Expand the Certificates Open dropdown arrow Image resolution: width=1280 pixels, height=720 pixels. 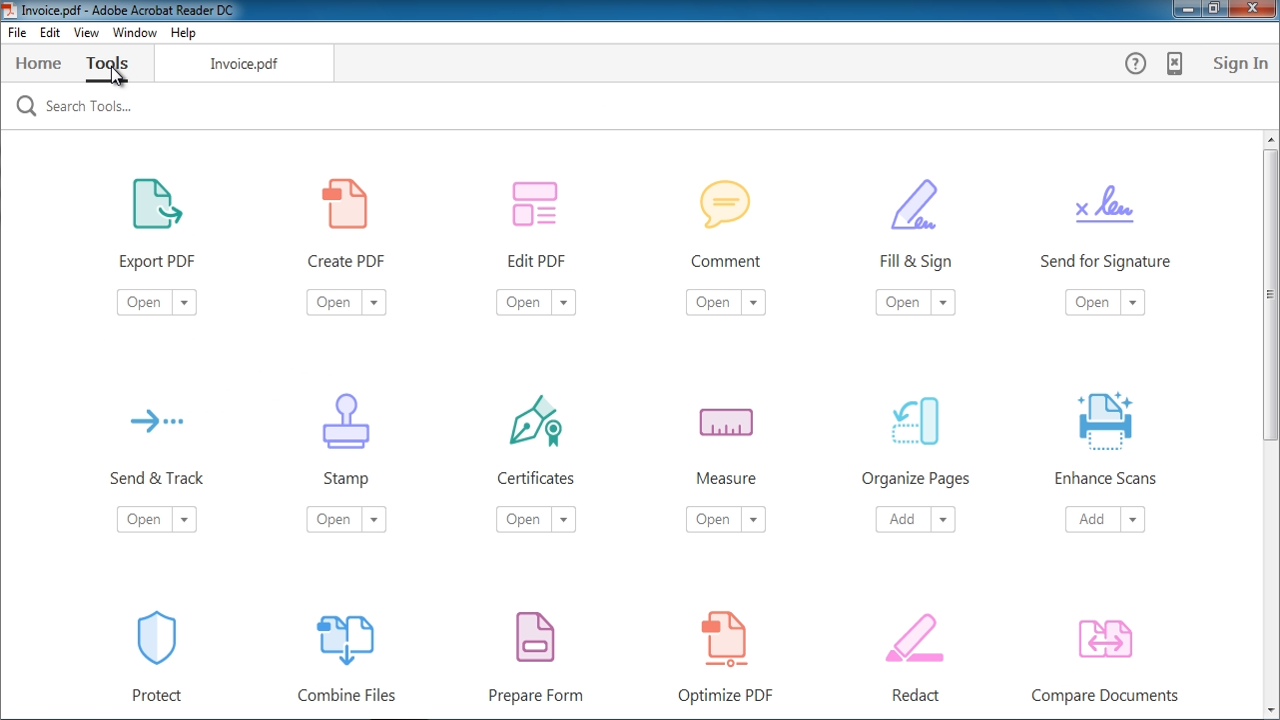[x=564, y=520]
